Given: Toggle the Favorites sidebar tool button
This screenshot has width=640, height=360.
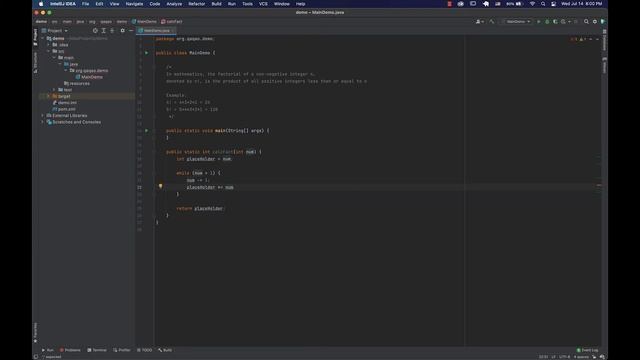Looking at the screenshot, I should pos(36,333).
